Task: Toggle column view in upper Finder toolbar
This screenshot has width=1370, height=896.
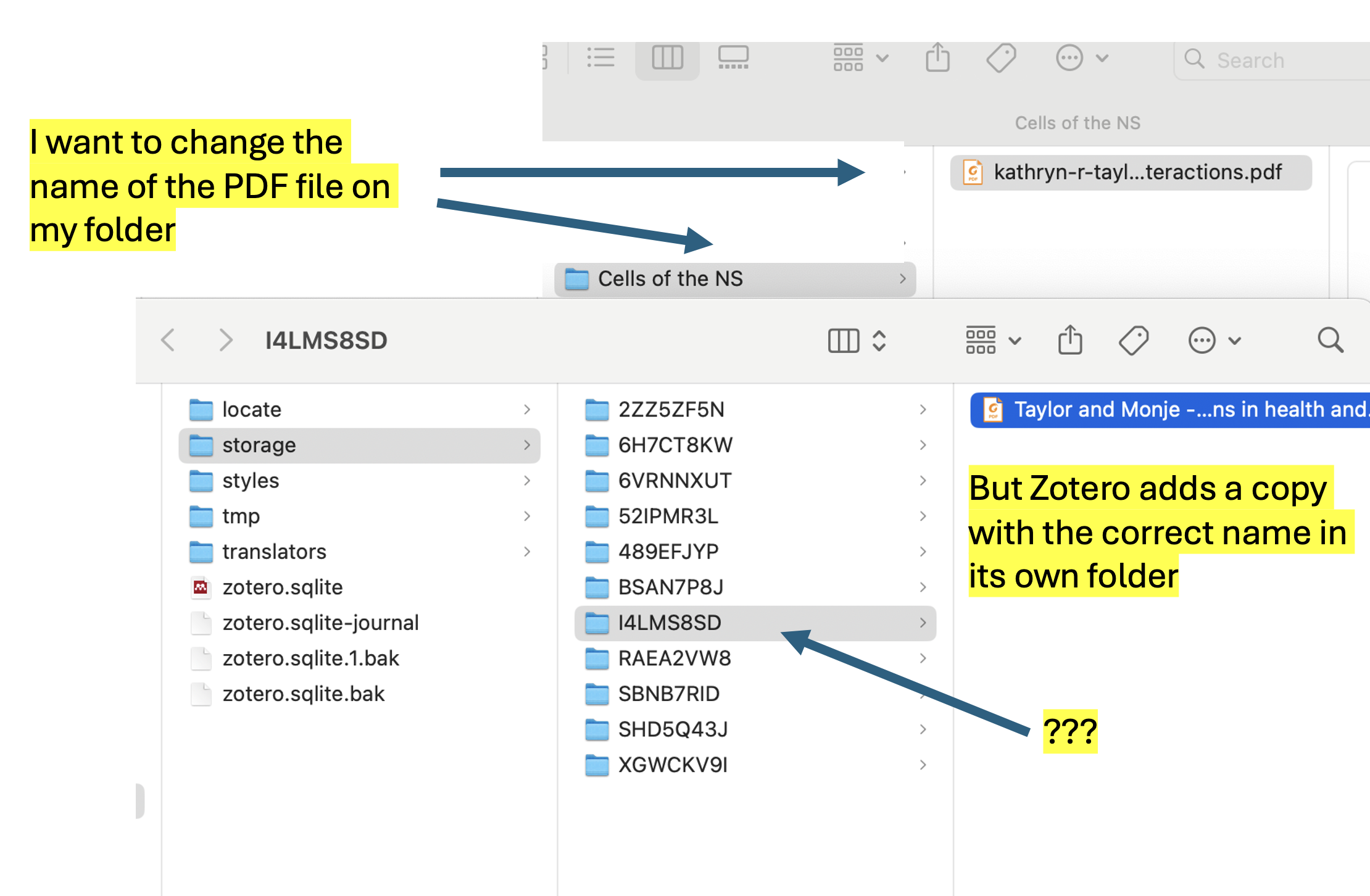Action: point(667,58)
